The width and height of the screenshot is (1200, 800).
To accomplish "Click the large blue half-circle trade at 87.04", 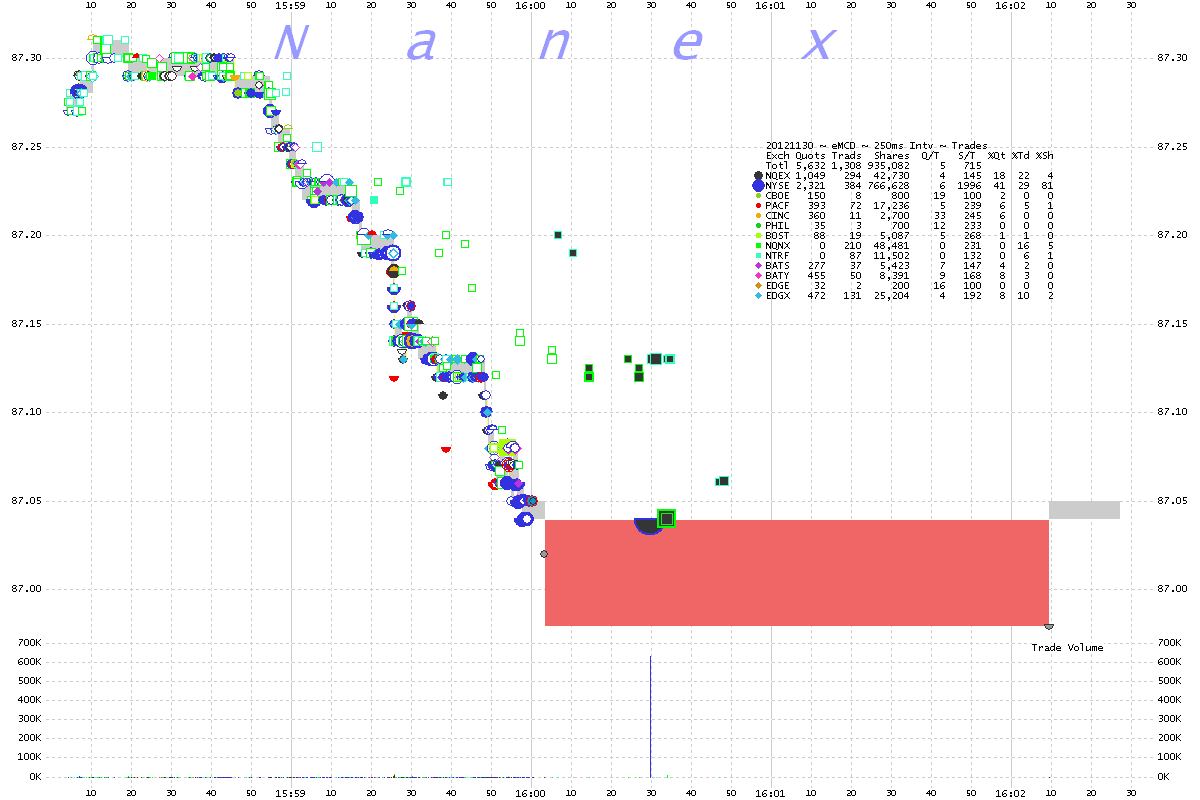I will 648,526.
